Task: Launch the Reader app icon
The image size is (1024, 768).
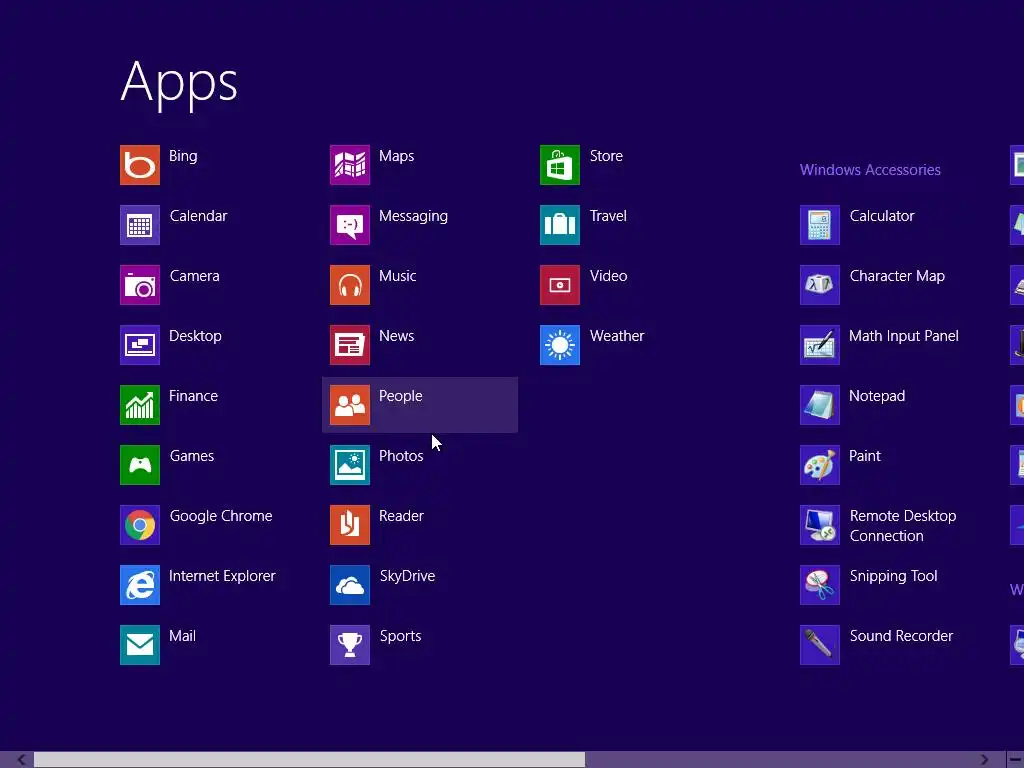Action: [x=350, y=525]
